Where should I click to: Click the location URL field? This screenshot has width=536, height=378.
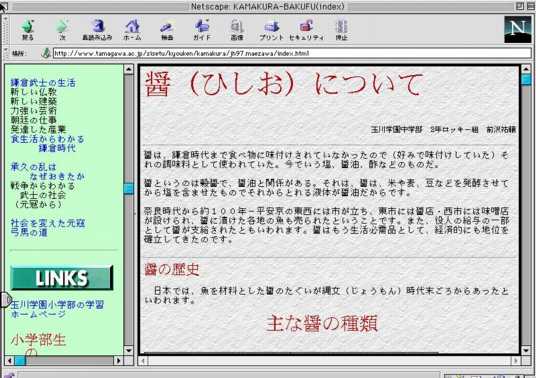pos(292,53)
